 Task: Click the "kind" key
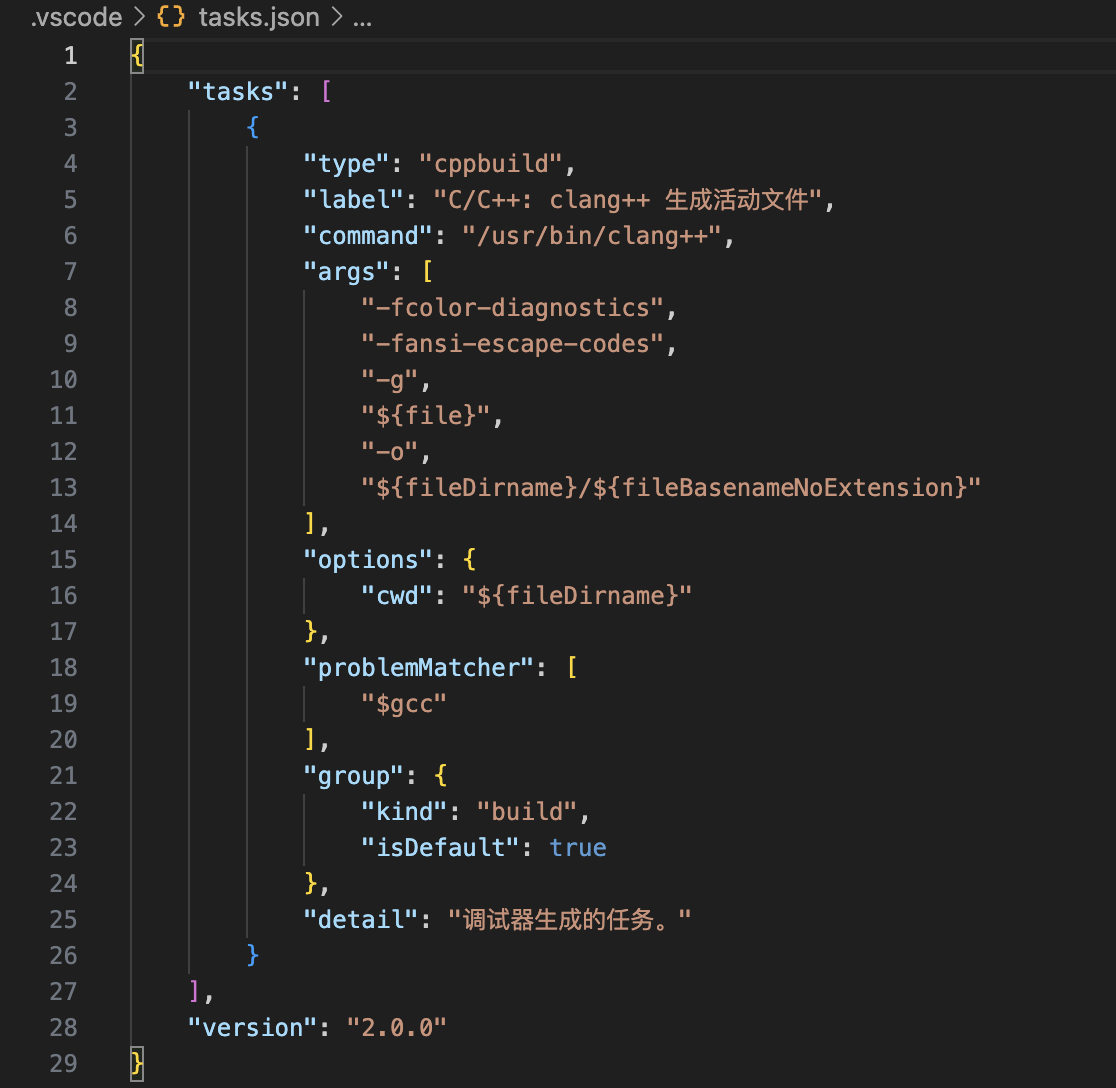tap(404, 812)
